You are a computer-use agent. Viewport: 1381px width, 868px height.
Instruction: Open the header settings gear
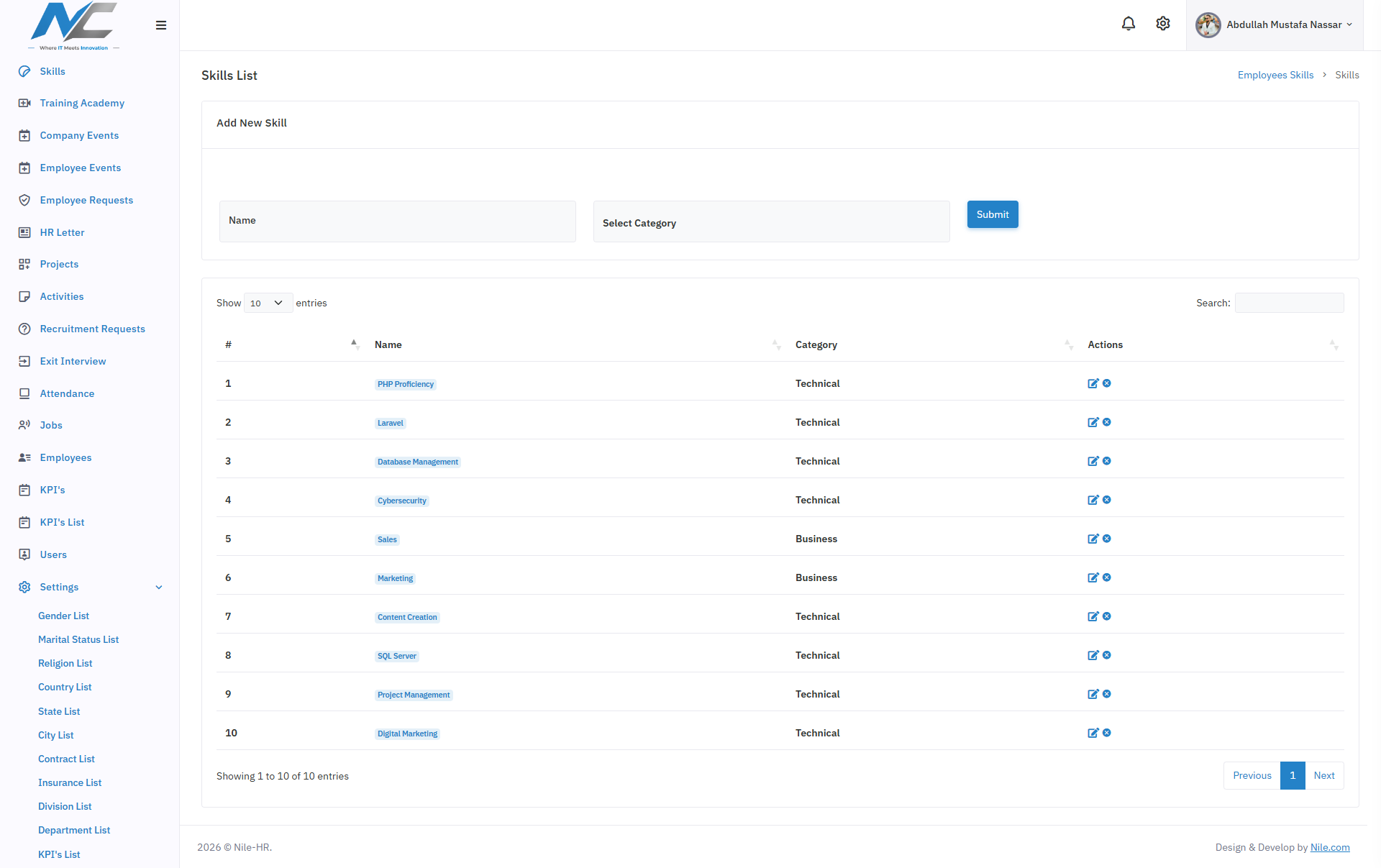click(x=1163, y=24)
